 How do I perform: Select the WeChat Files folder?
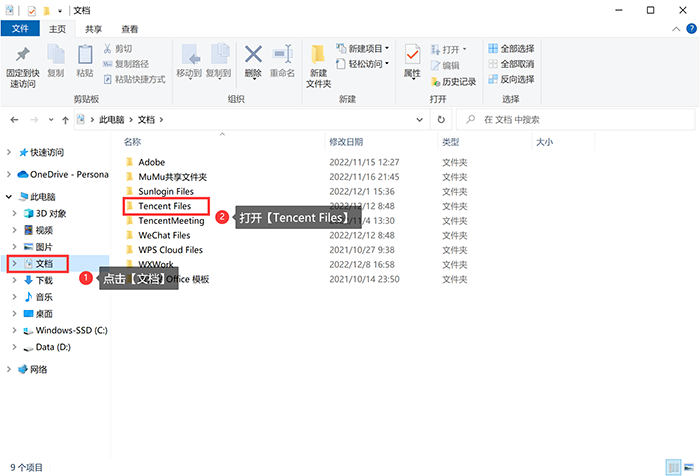point(164,235)
